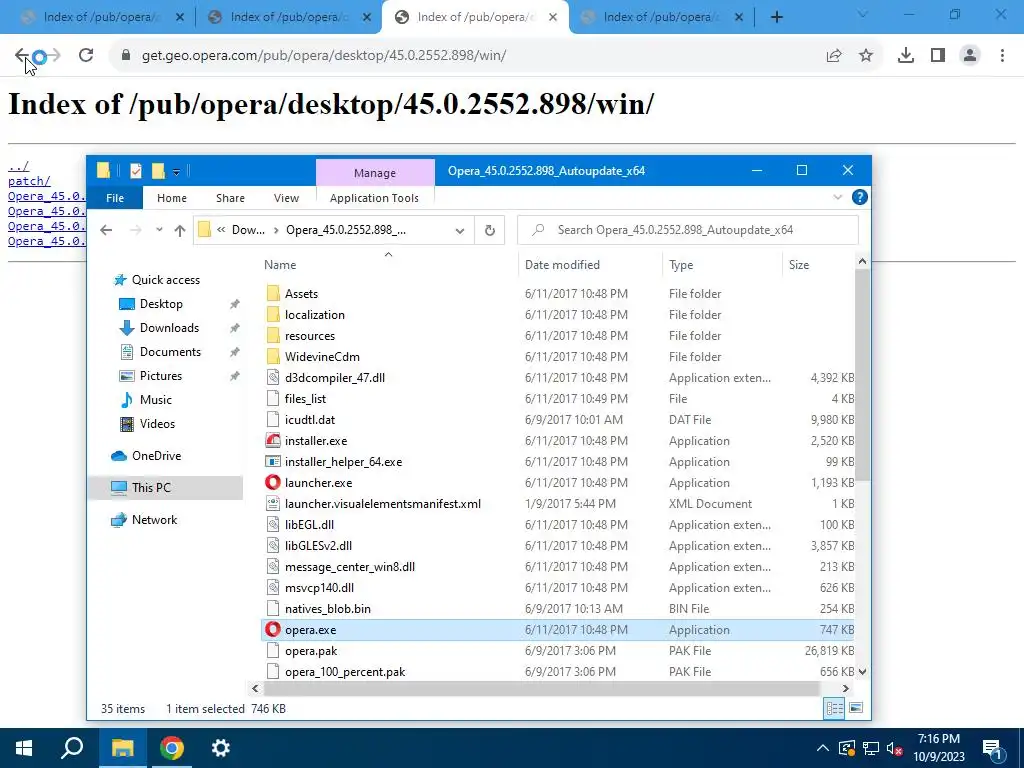This screenshot has width=1024, height=768.
Task: Refresh the Explorer folder view
Action: click(x=490, y=231)
